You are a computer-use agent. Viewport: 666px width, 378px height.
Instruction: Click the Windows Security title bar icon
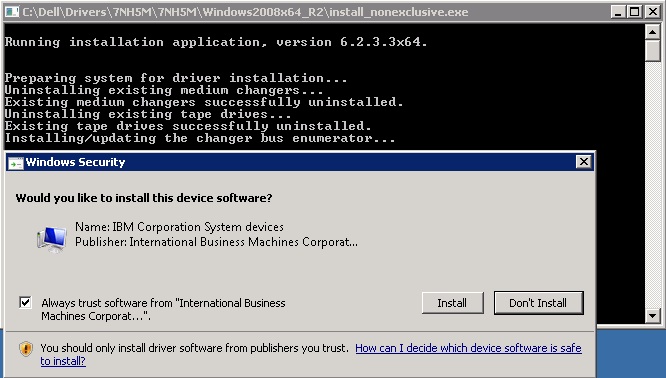[x=16, y=163]
